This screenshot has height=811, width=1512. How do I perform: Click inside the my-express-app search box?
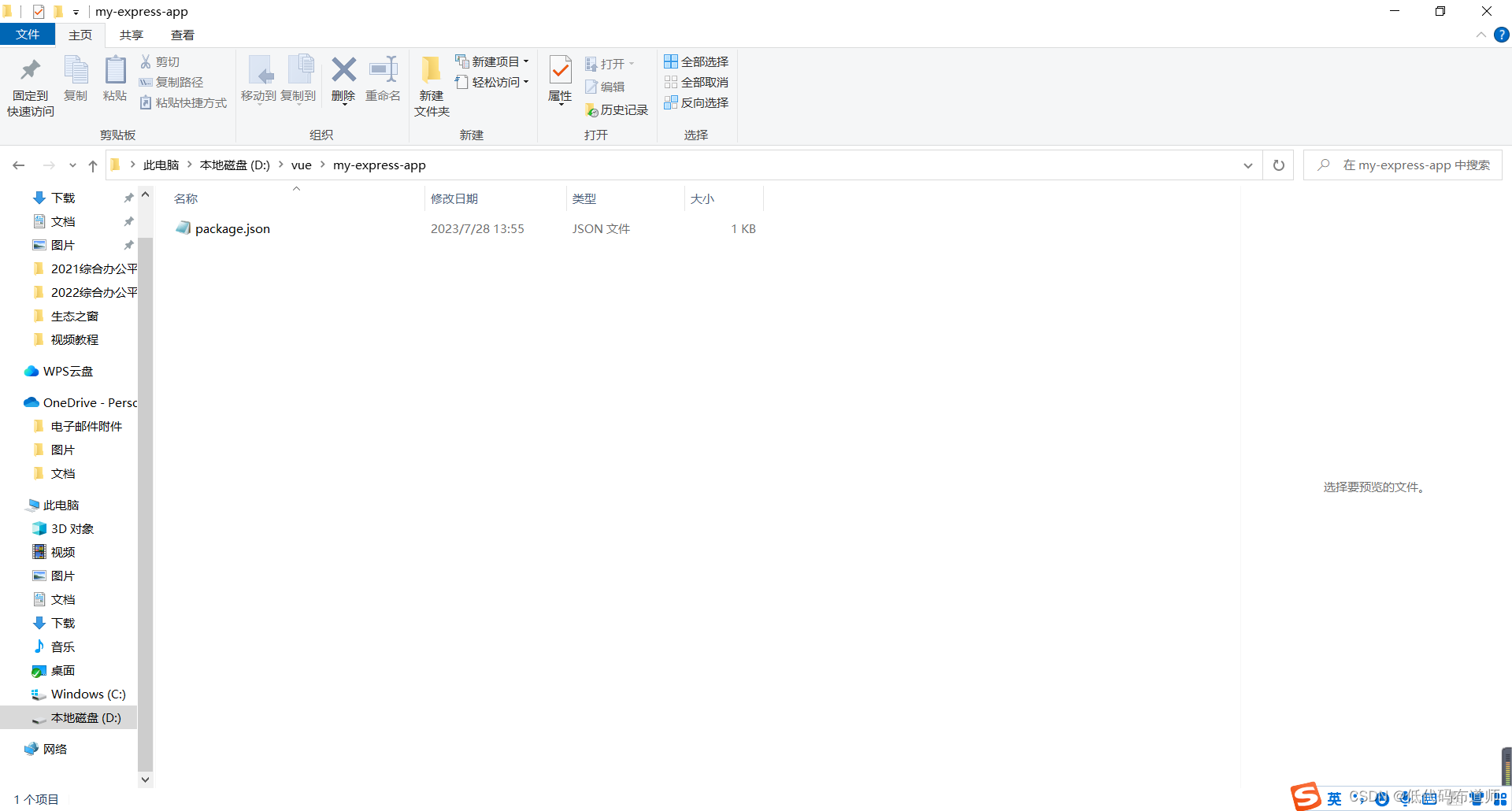point(1403,165)
